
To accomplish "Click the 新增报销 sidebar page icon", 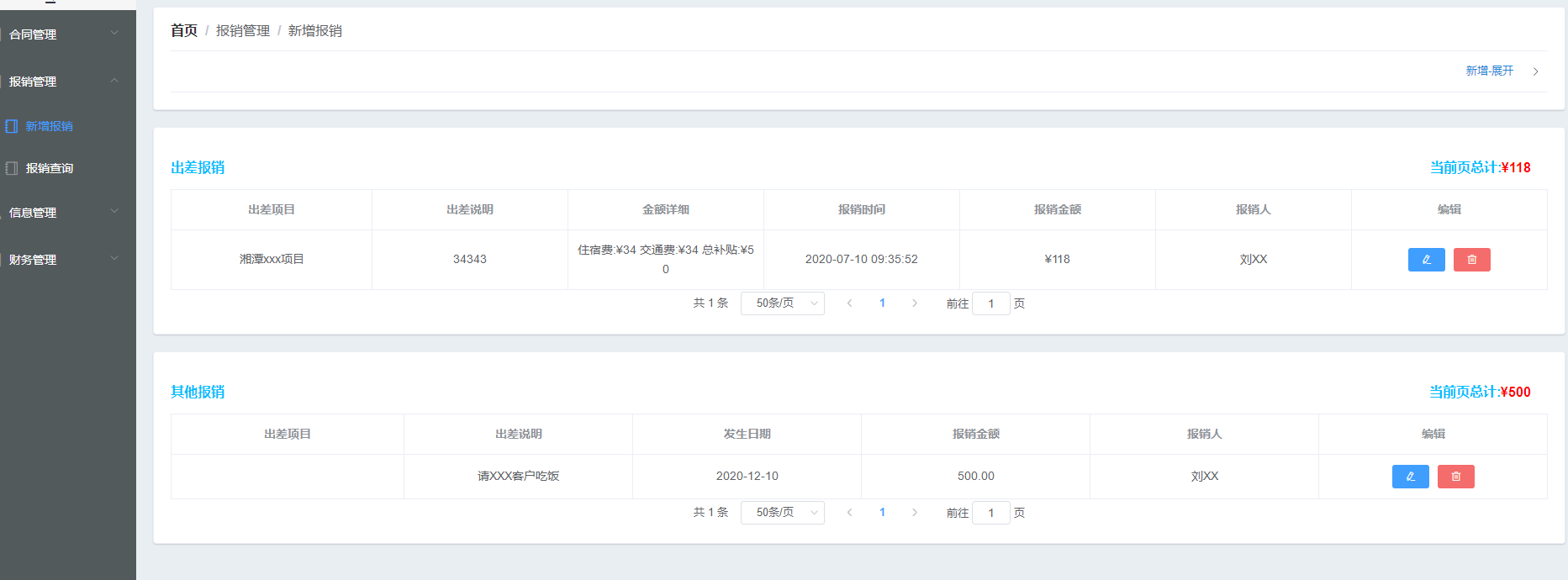I will point(12,126).
